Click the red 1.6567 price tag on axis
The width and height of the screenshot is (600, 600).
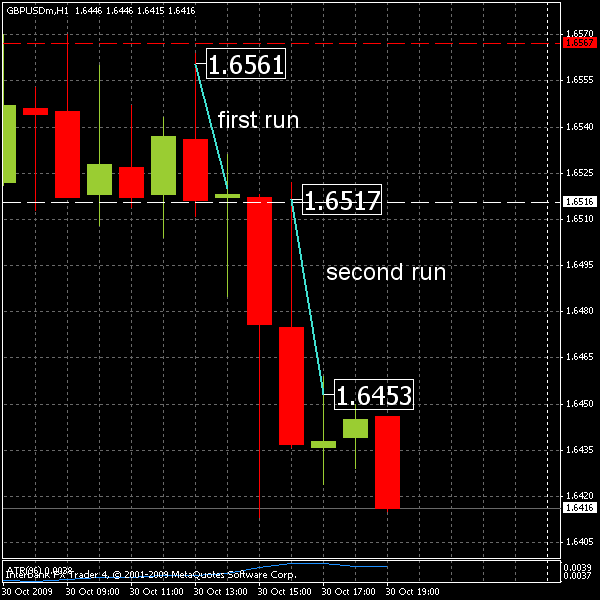[579, 42]
